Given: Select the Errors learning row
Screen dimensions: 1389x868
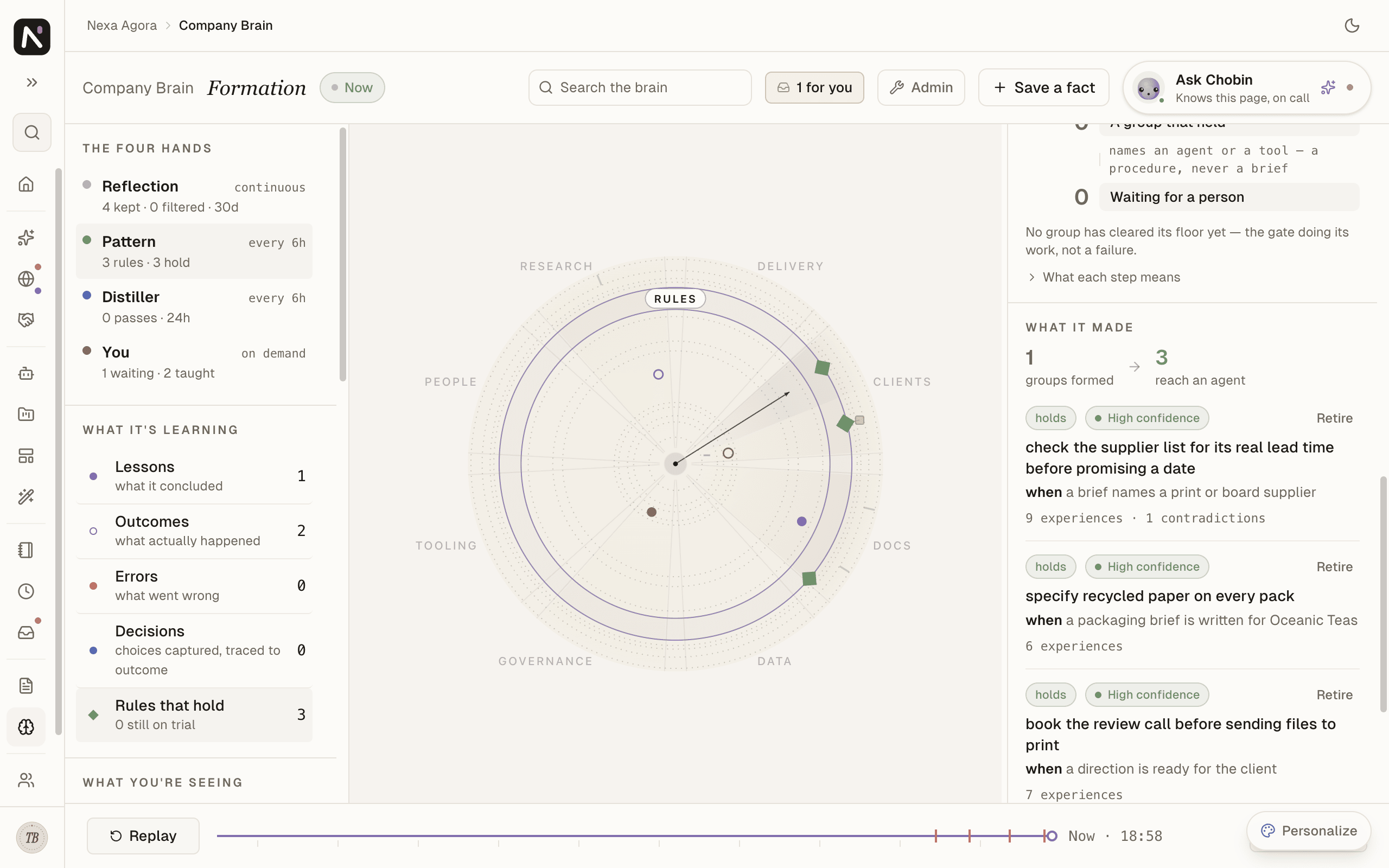Looking at the screenshot, I should pyautogui.click(x=194, y=586).
